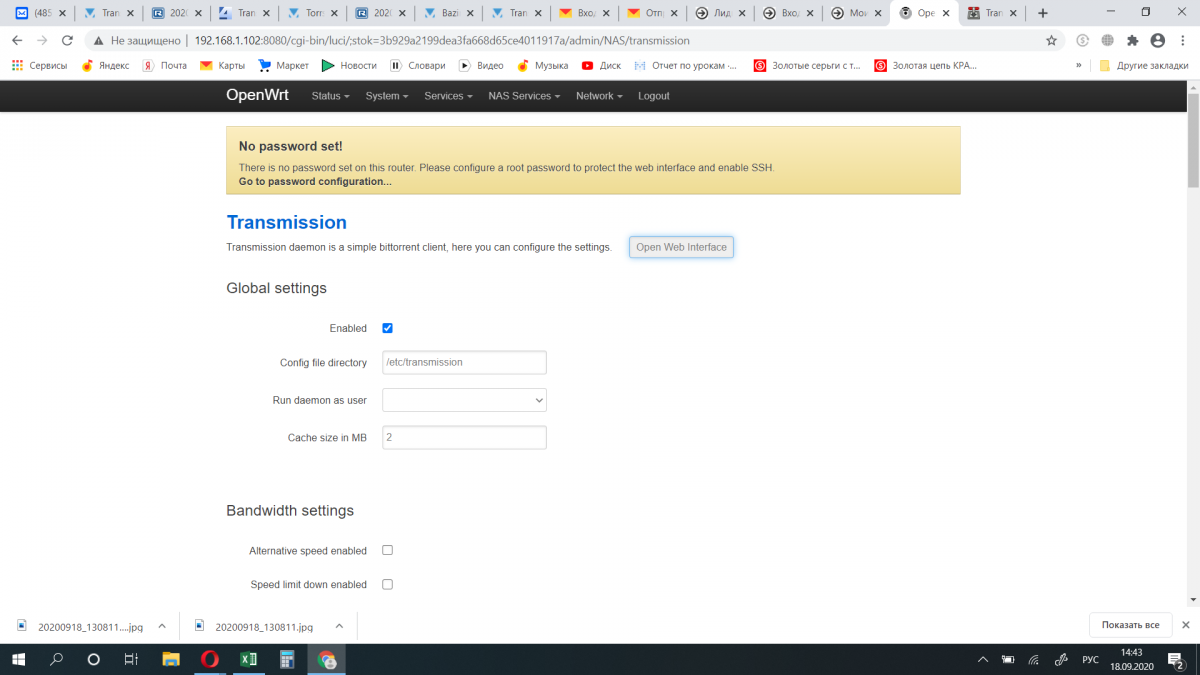This screenshot has width=1200, height=675.
Task: Open the Сервисы apps shortcut
Action: tap(40, 66)
